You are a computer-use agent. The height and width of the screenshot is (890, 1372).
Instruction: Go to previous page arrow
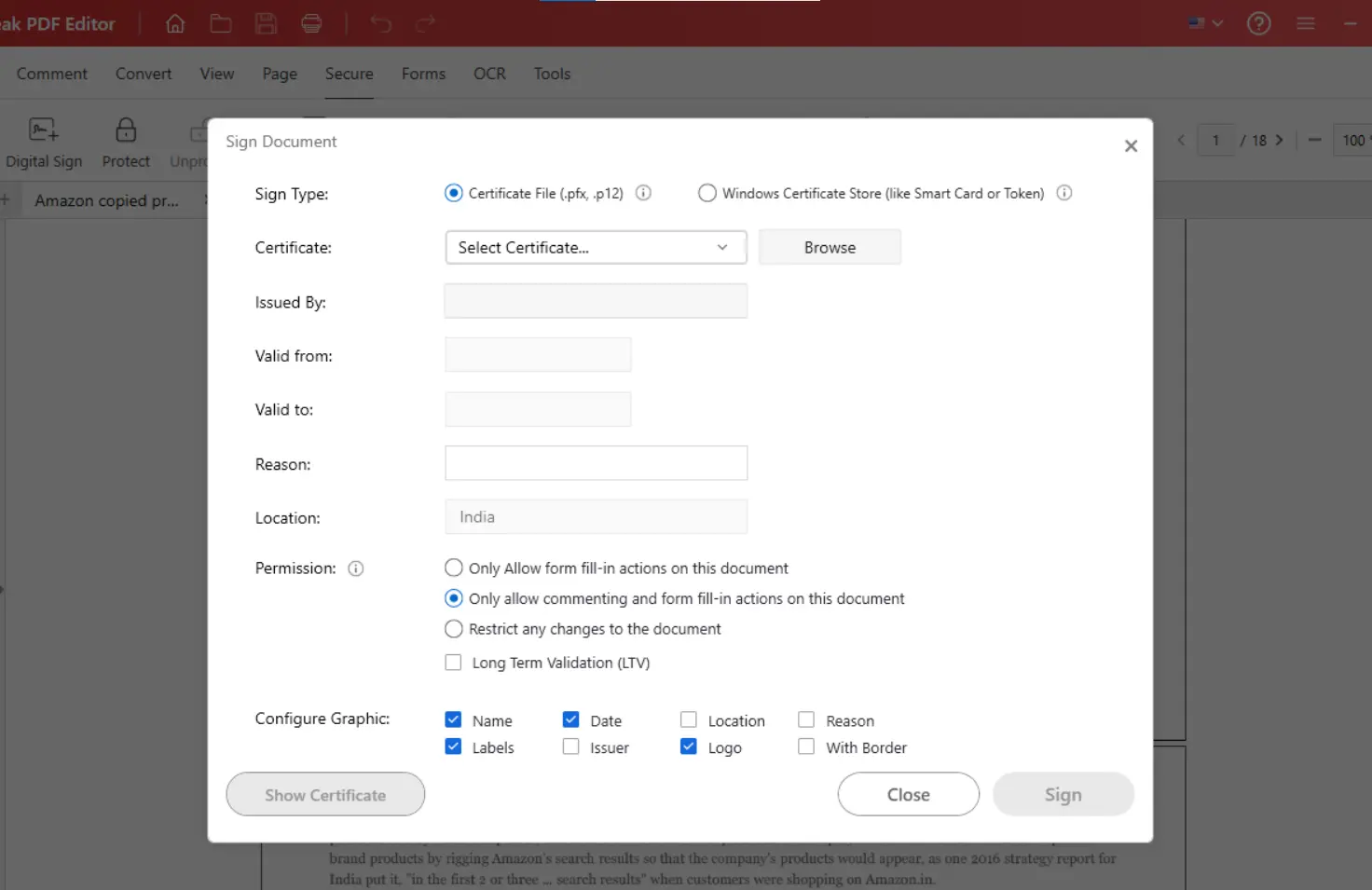pyautogui.click(x=1181, y=140)
